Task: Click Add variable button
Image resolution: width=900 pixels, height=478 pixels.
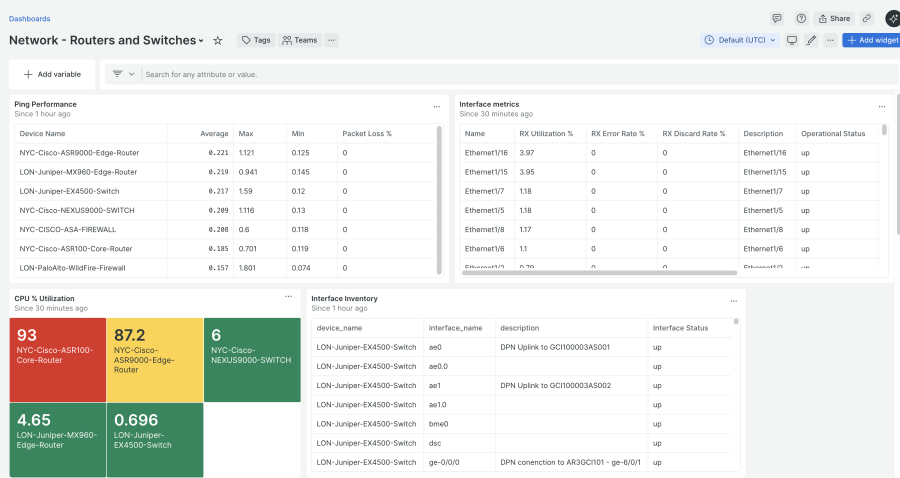Action: click(52, 74)
